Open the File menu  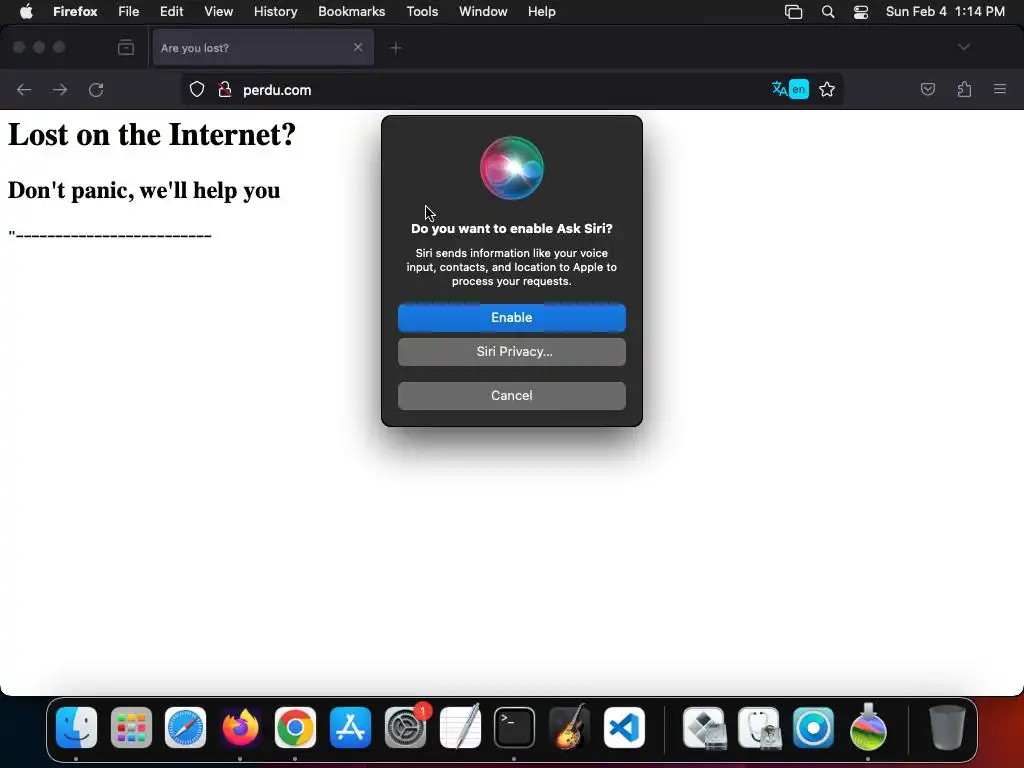click(129, 12)
